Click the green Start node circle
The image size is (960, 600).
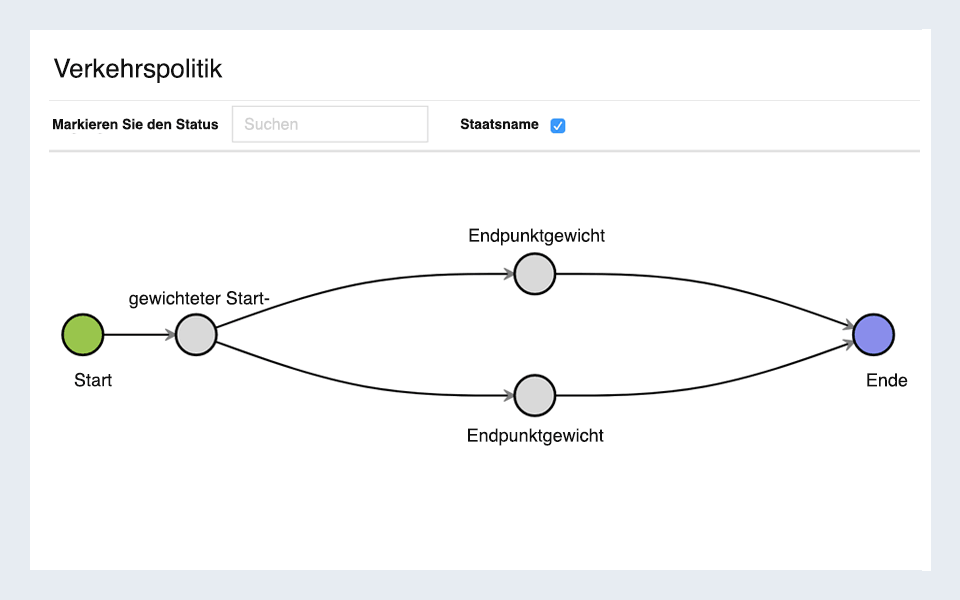[83, 335]
